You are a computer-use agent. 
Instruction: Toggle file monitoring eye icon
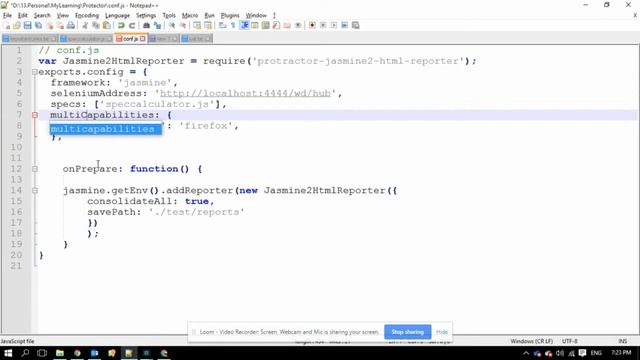click(x=298, y=25)
